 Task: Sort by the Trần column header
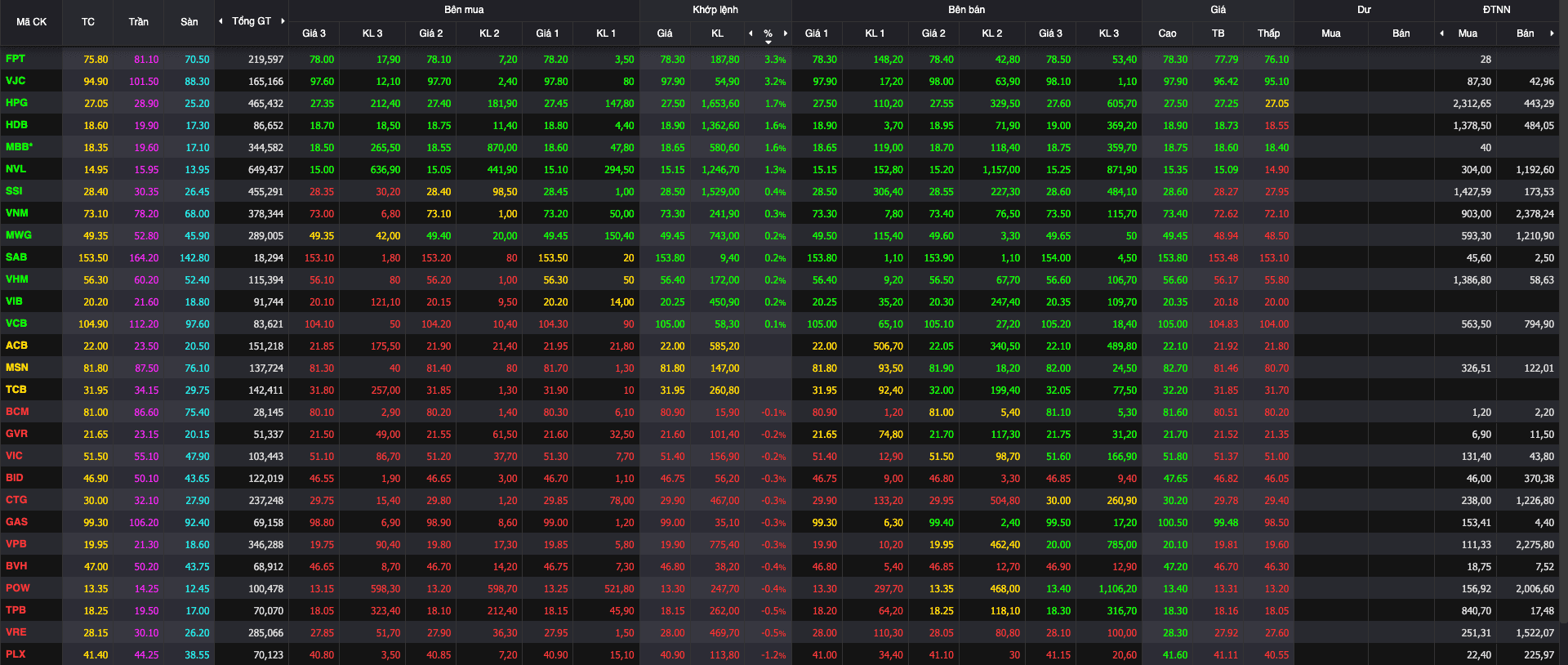(139, 22)
